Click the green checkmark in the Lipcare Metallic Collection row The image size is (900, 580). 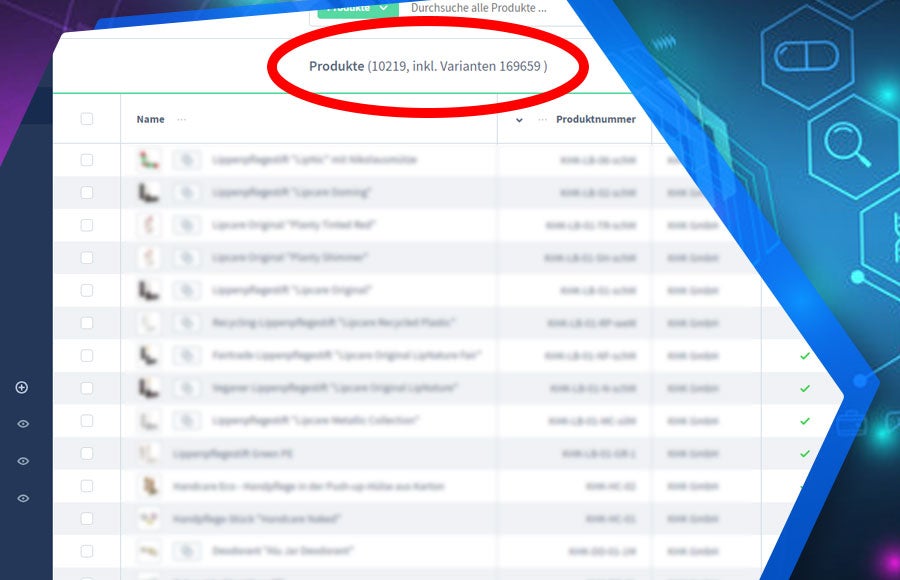[x=805, y=421]
